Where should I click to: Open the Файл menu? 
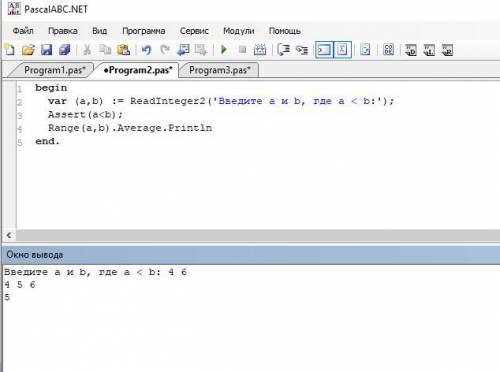23,31
